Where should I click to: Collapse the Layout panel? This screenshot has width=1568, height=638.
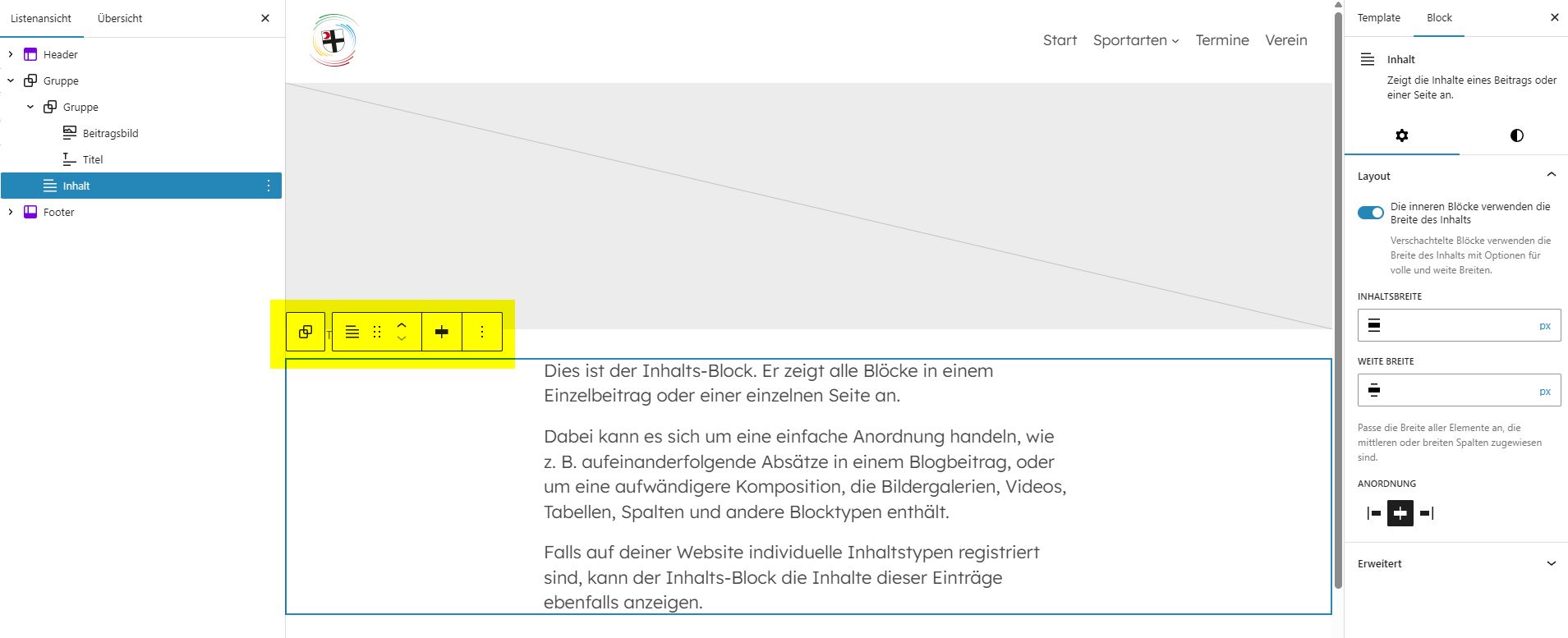(x=1551, y=175)
